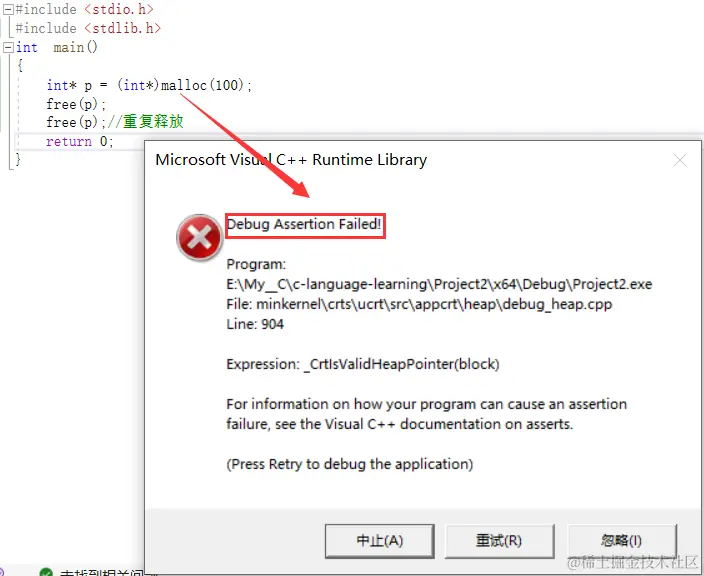
Task: Click the red error X icon
Action: (199, 237)
